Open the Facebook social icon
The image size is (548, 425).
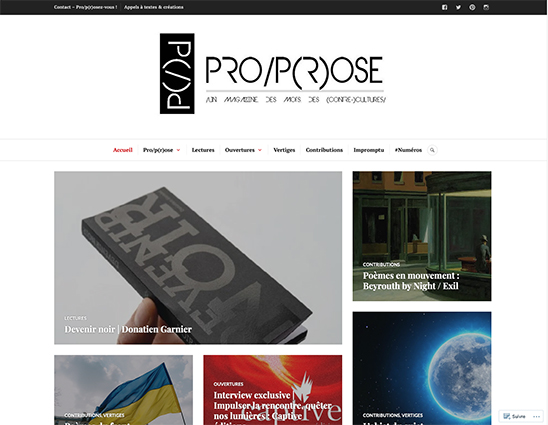[x=444, y=7]
